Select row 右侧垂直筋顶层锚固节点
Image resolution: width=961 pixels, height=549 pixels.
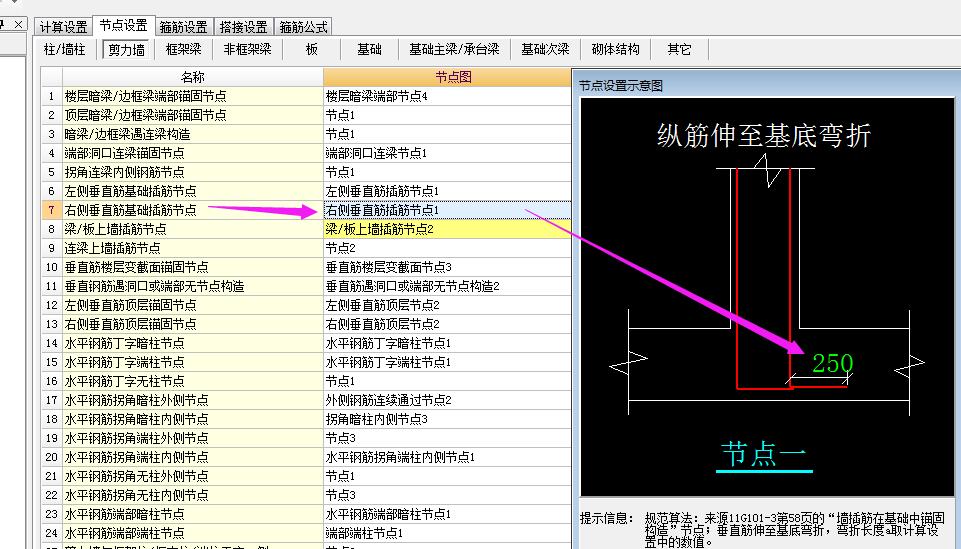pos(192,324)
